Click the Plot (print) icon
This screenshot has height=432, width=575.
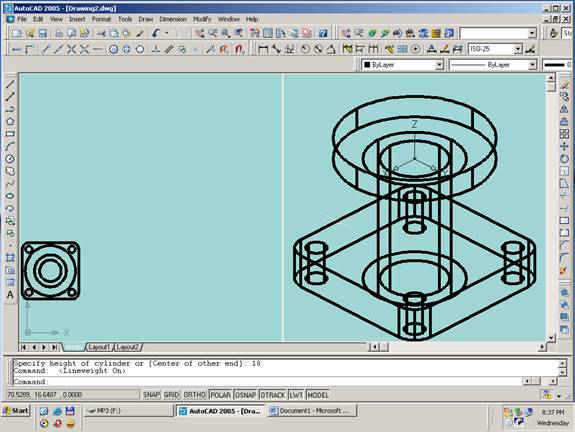coord(59,33)
